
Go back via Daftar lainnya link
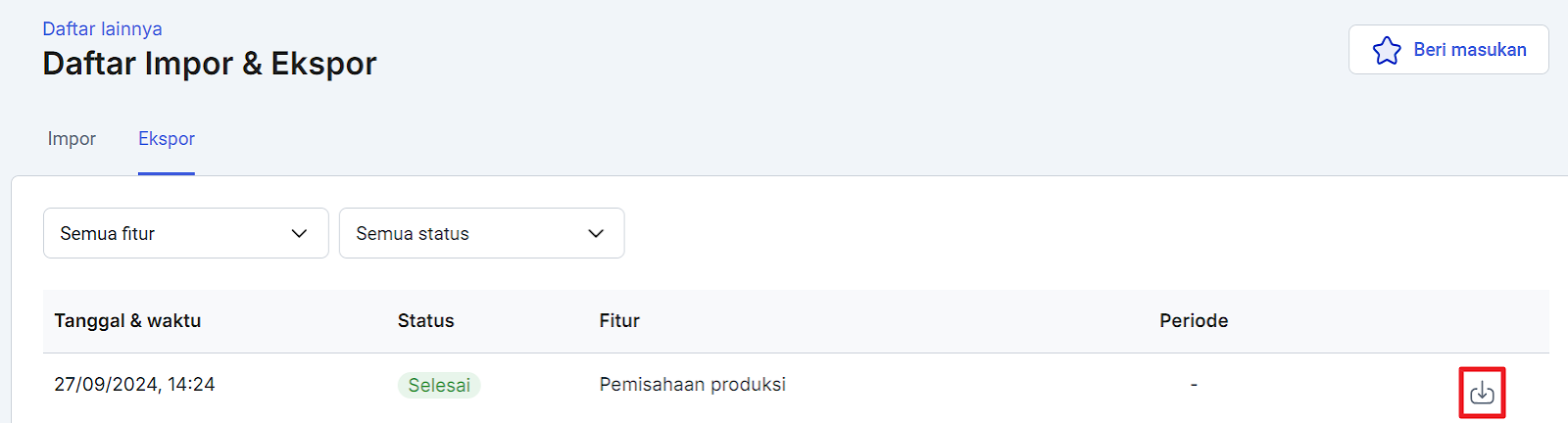click(102, 29)
